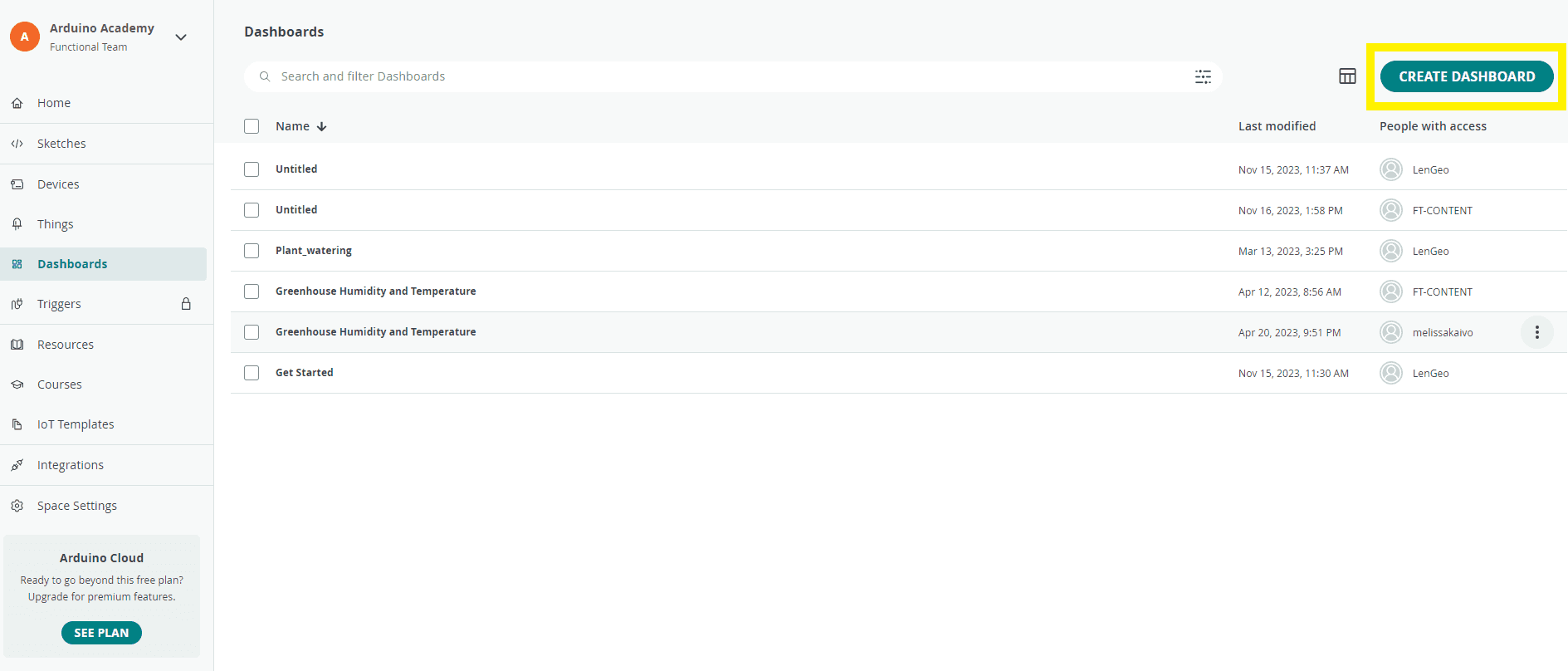Viewport: 1568px width, 671px height.
Task: Expand the Arduino Academy space switcher
Action: [x=181, y=37]
